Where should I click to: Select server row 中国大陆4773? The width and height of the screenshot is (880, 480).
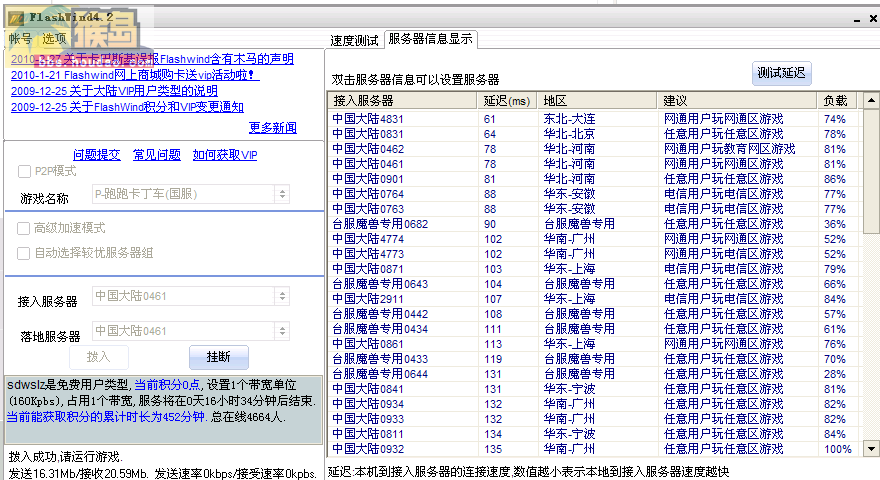point(594,254)
